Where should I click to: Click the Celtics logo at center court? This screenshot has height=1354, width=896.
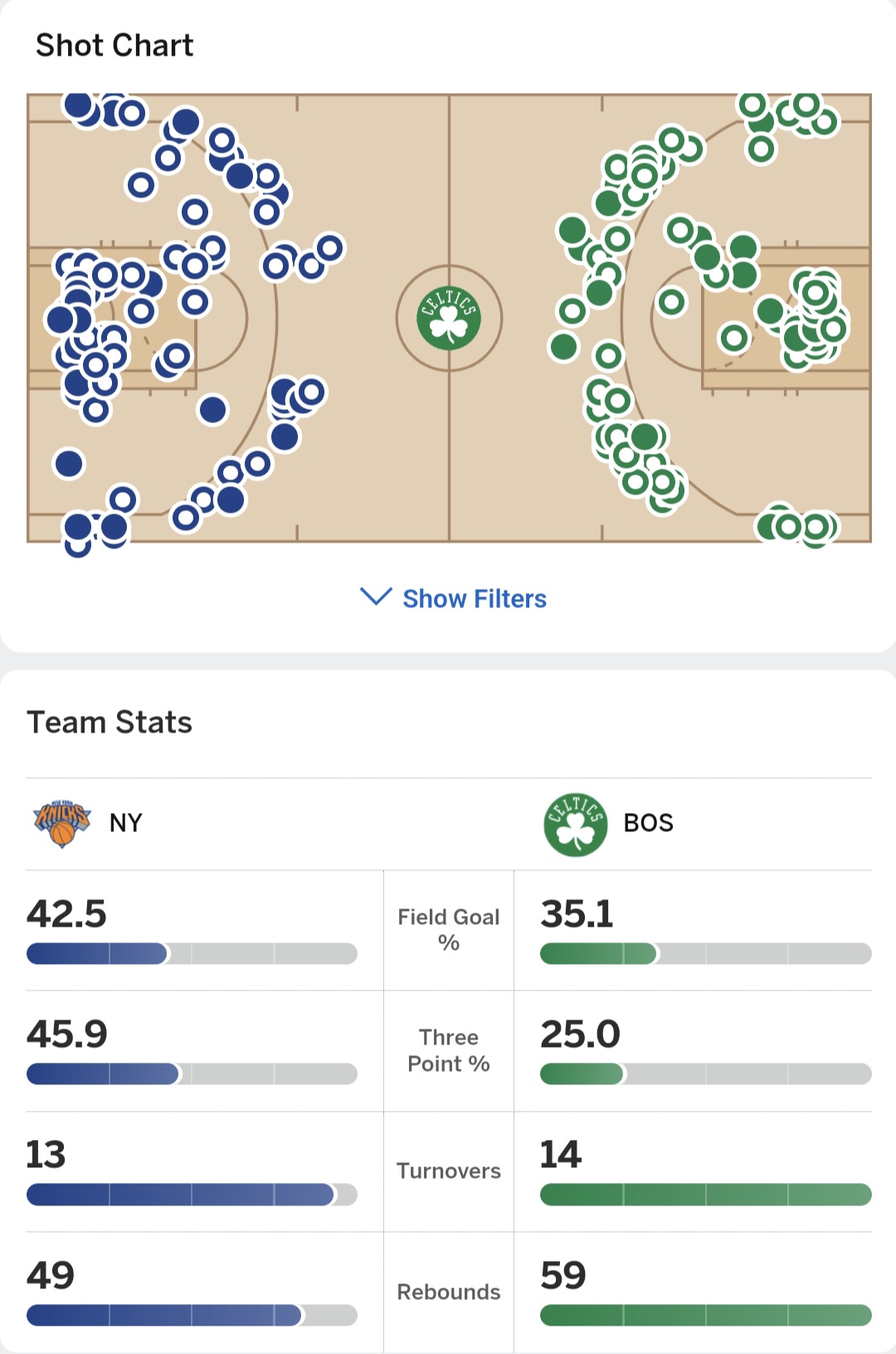point(449,318)
